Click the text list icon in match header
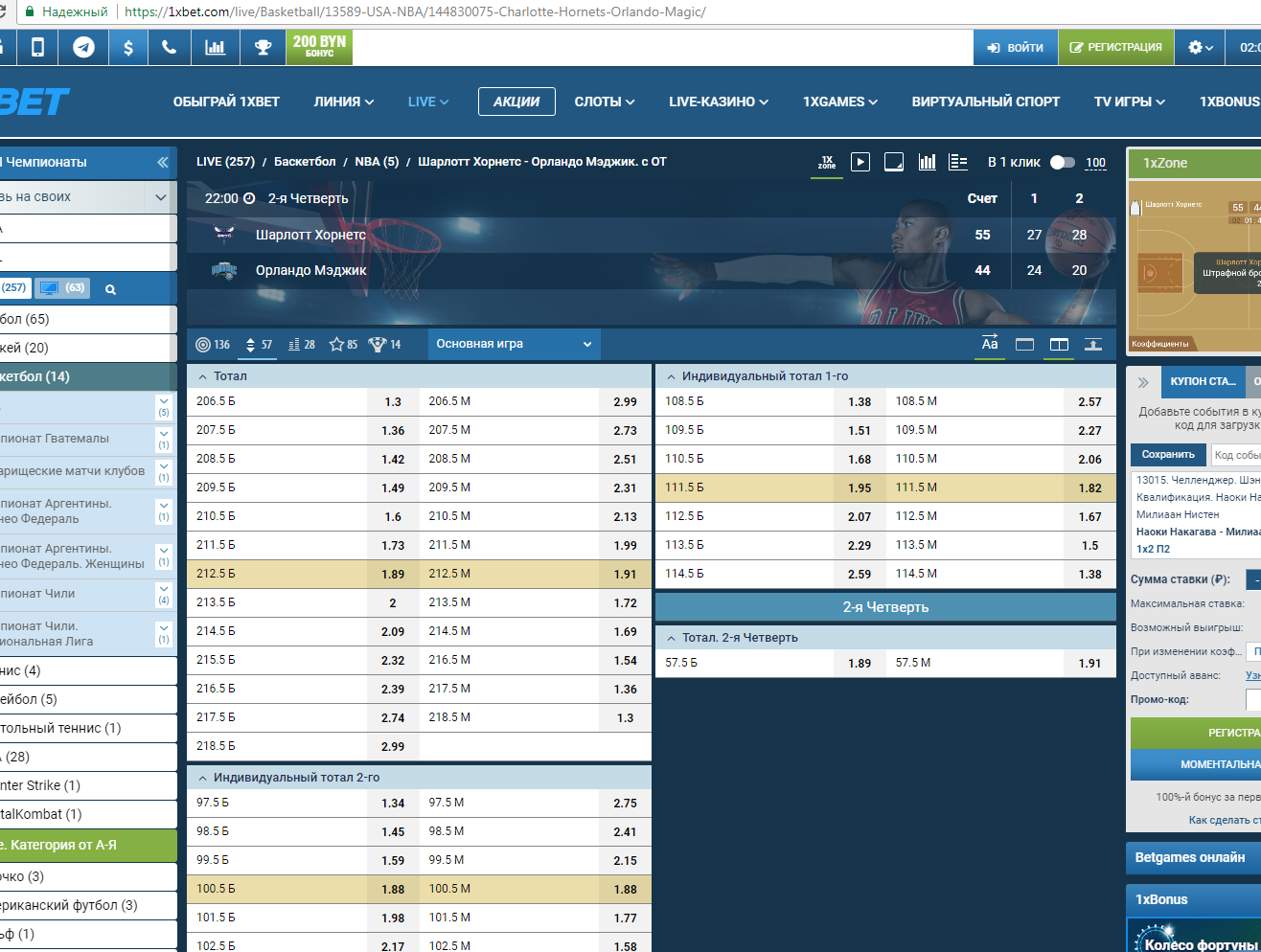1261x952 pixels. click(x=958, y=162)
